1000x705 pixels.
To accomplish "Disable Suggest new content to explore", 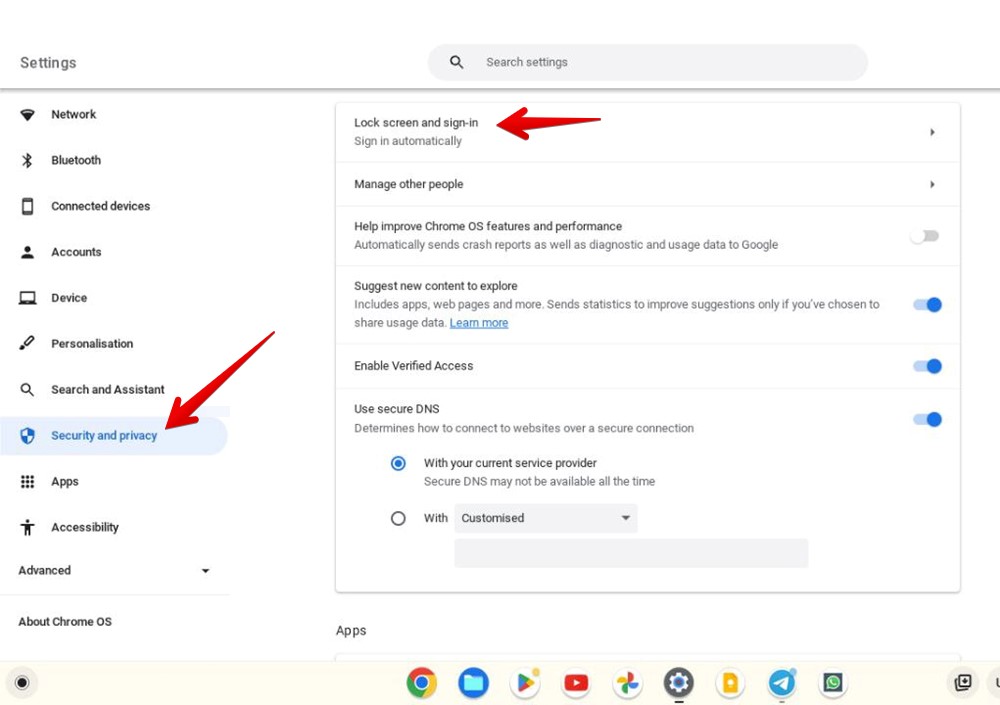I will 926,305.
